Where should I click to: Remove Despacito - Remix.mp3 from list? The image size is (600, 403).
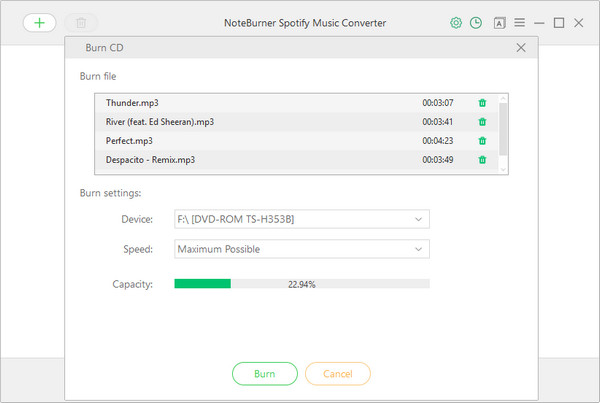pos(482,160)
